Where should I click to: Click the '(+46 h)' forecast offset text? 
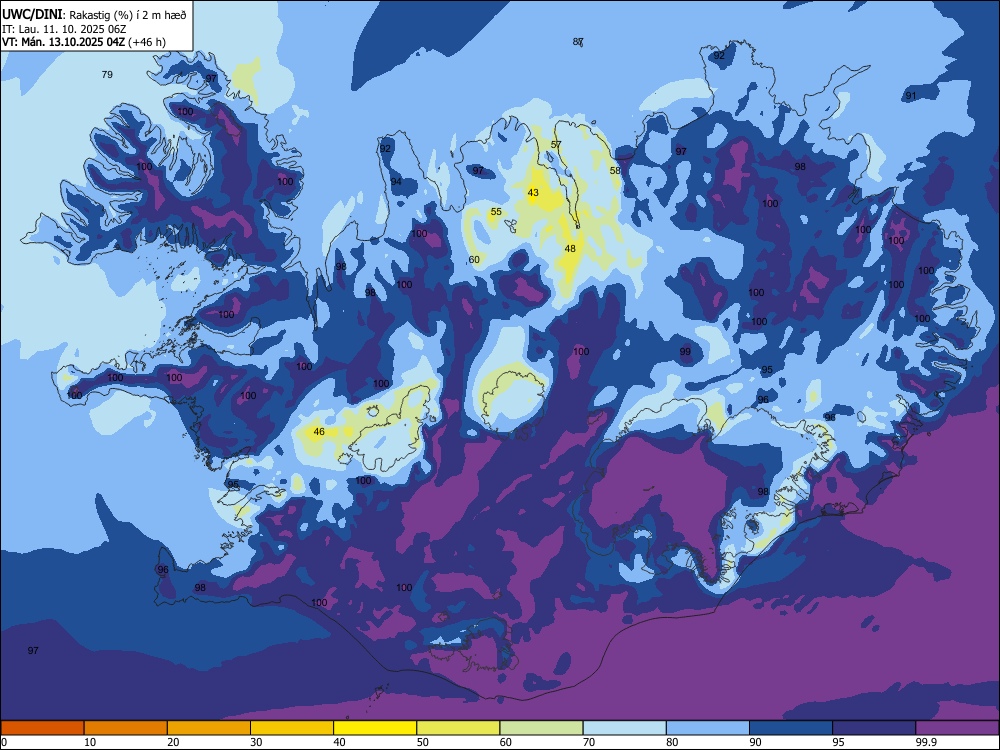(x=147, y=42)
